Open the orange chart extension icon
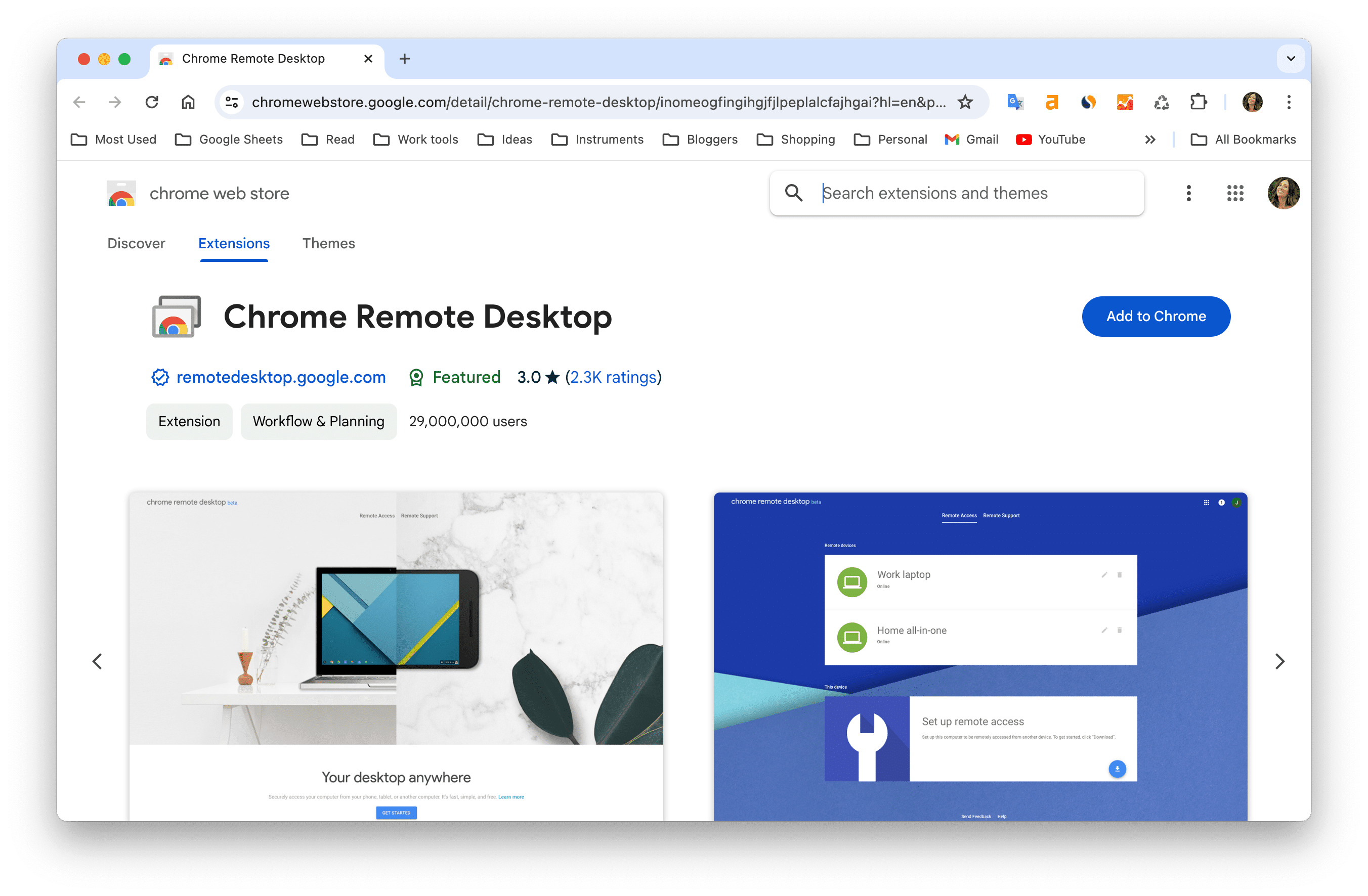The height and width of the screenshot is (896, 1368). [x=1125, y=102]
